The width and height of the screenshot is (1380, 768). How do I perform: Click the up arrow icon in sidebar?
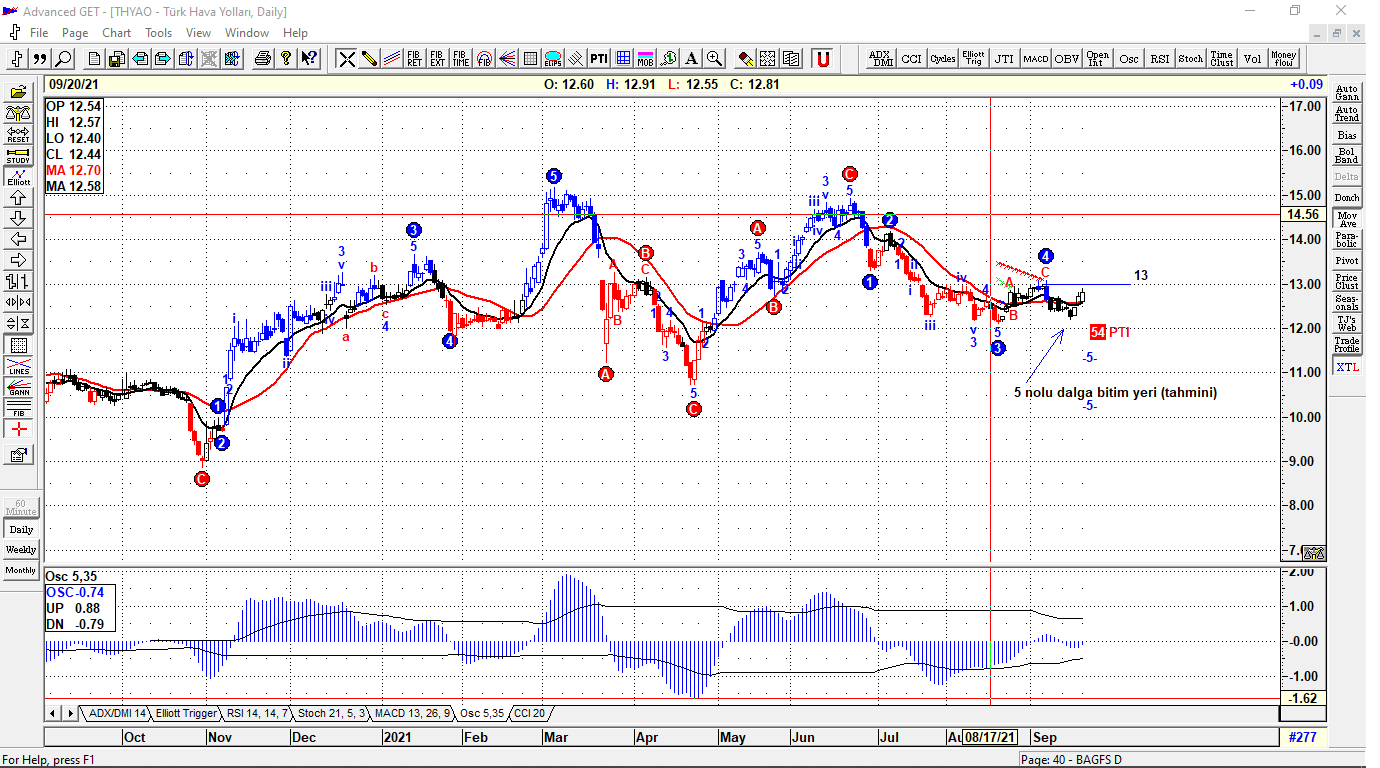pos(18,198)
